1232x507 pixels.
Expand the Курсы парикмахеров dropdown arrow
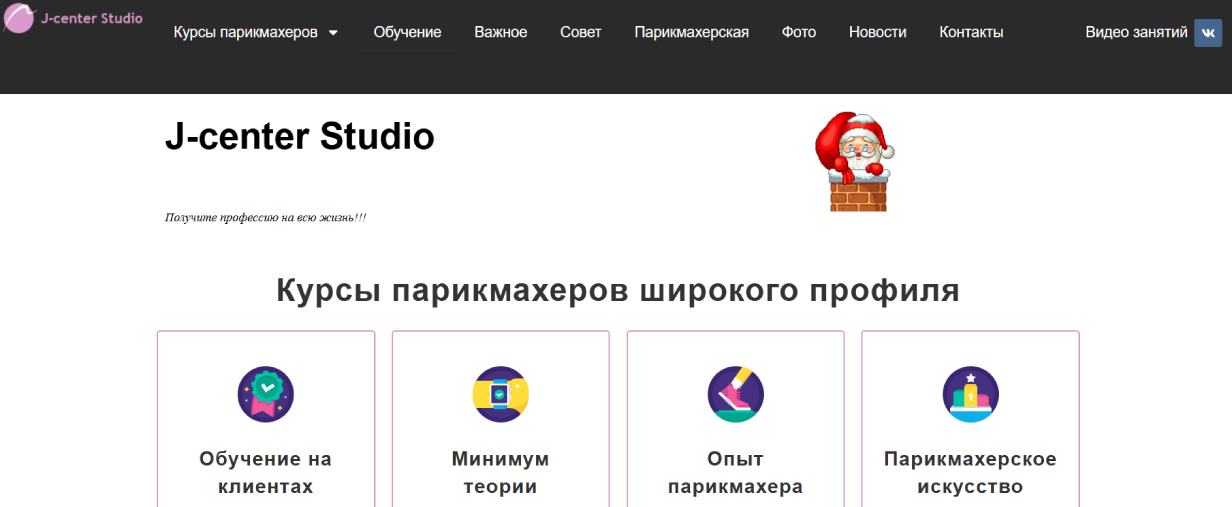333,33
